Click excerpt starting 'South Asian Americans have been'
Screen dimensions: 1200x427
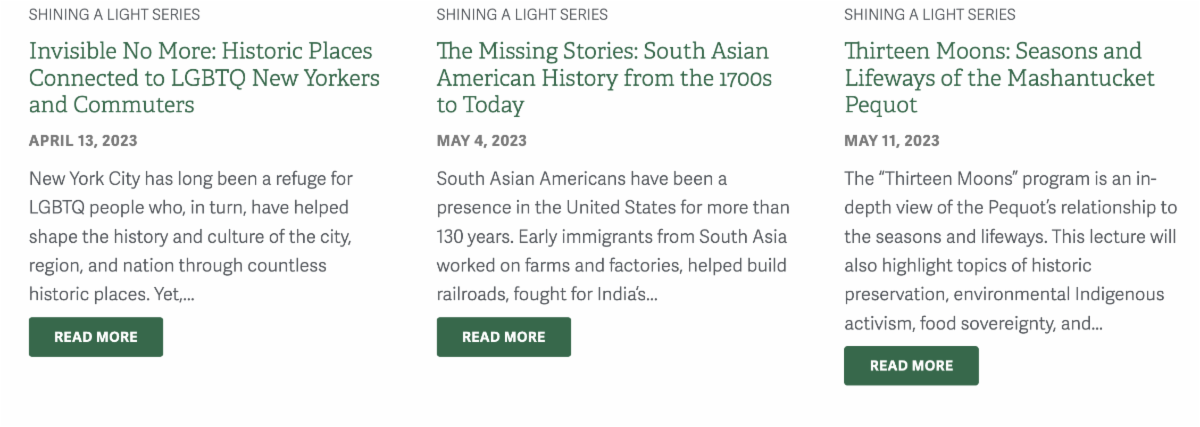pyautogui.click(x=581, y=179)
